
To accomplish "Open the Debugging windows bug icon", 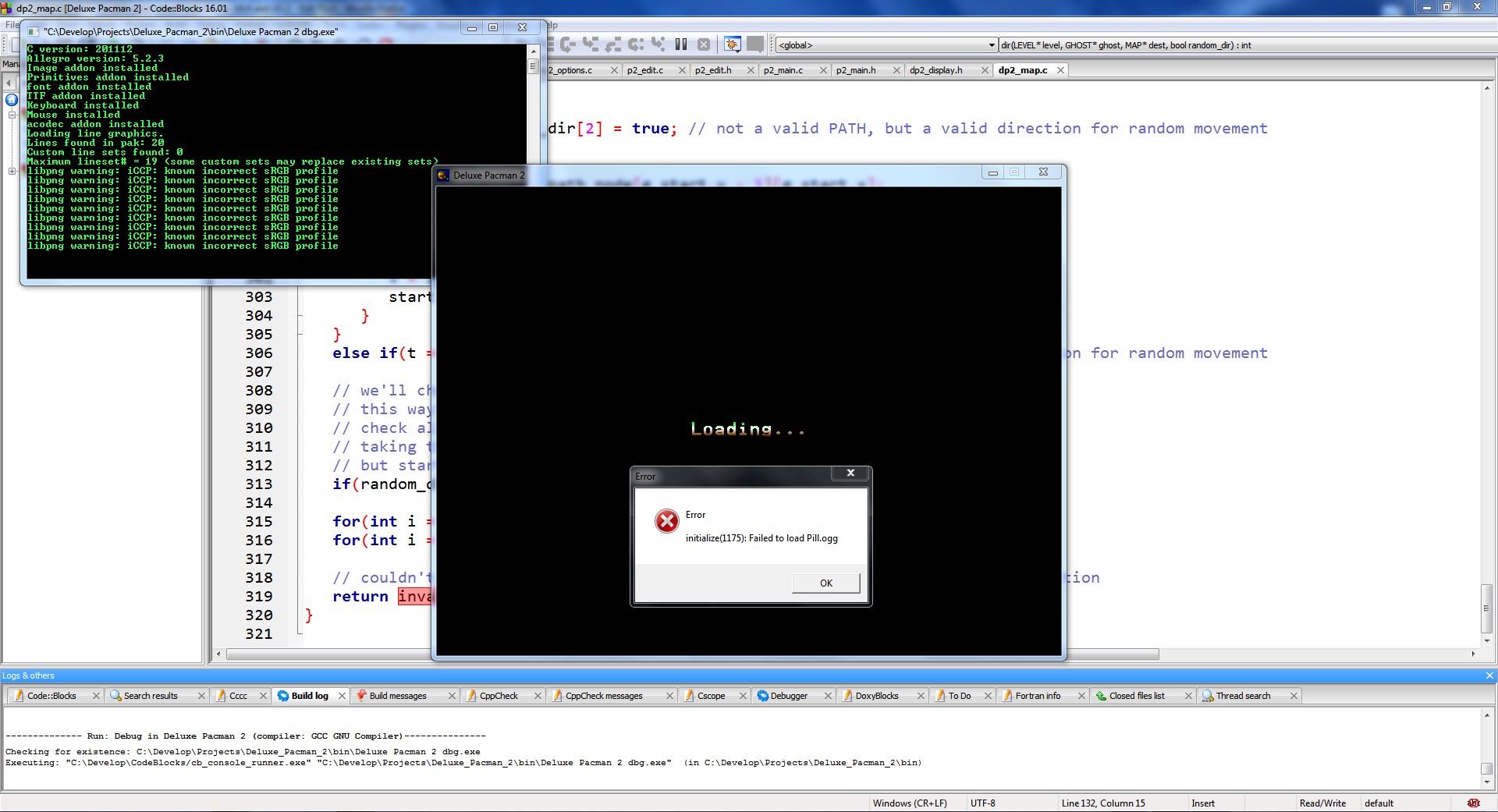I will [x=732, y=44].
